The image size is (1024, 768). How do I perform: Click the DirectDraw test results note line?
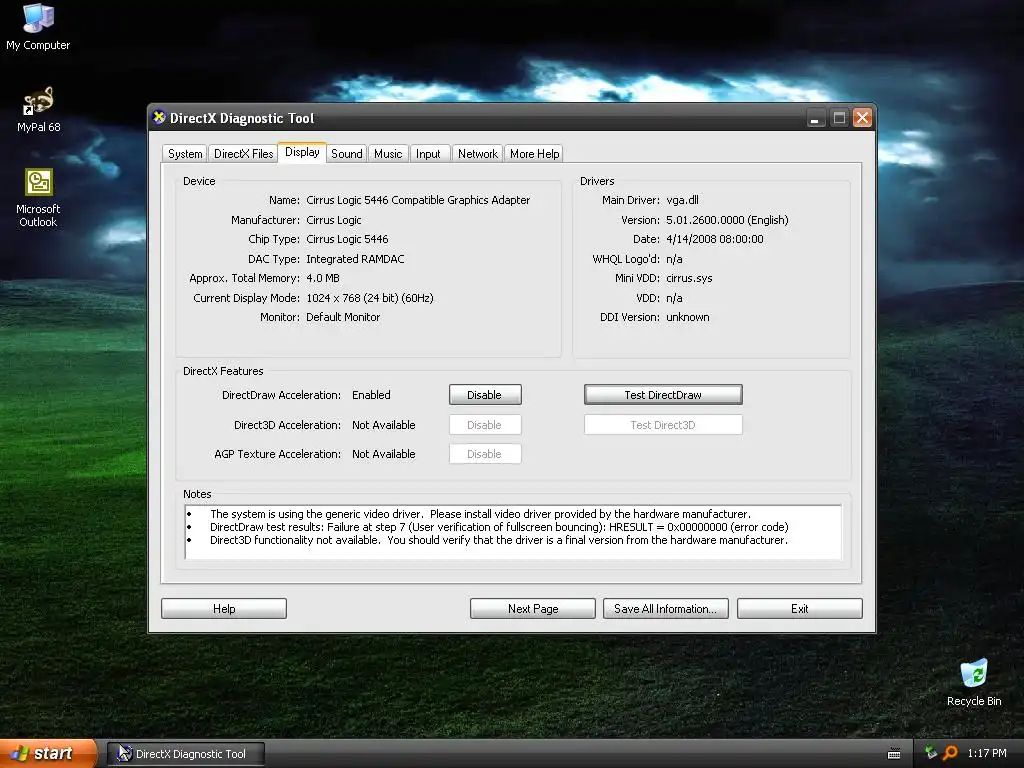(499, 527)
